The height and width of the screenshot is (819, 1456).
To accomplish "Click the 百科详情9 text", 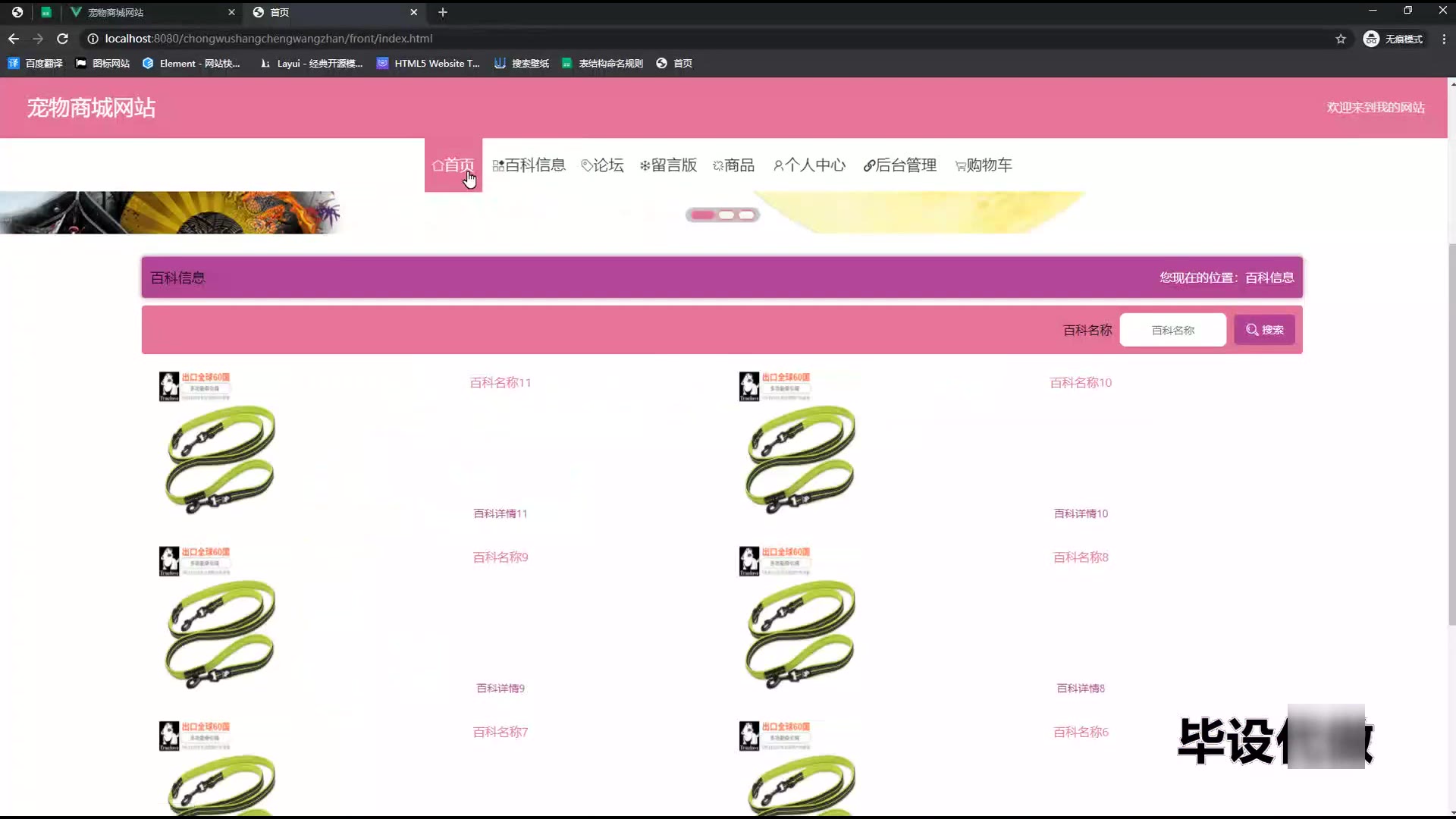I will 500,688.
